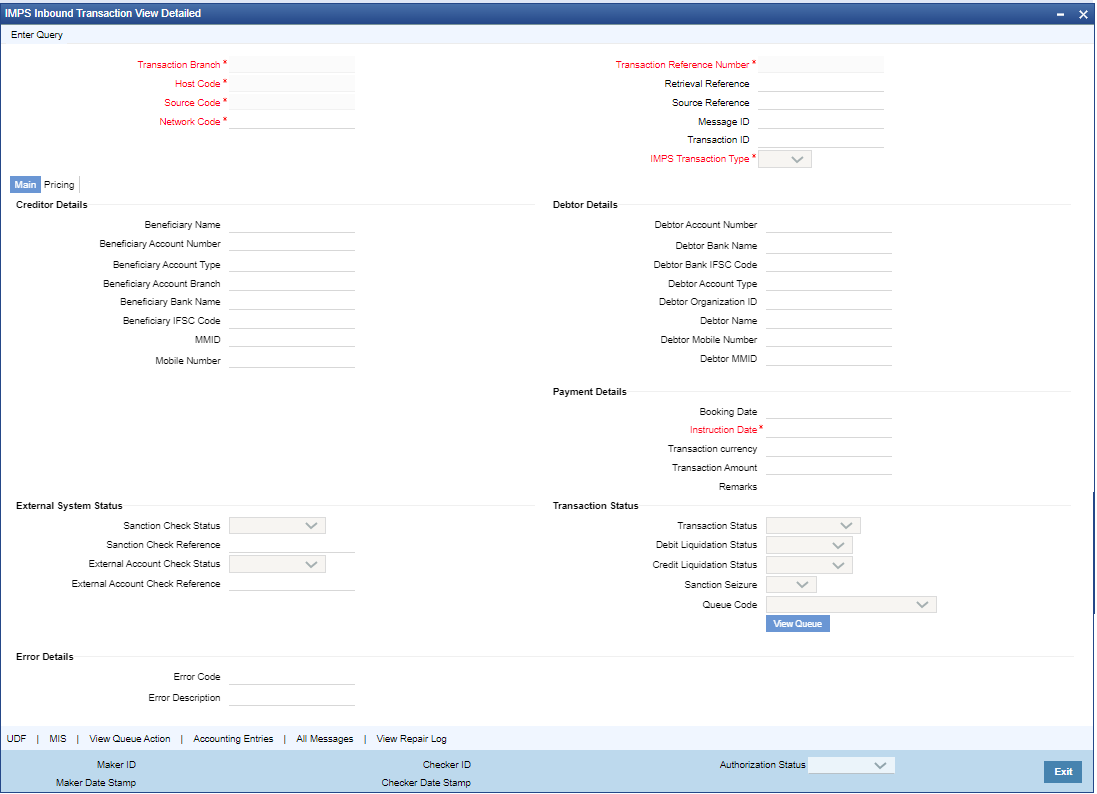The height and width of the screenshot is (794, 1097).
Task: Click the Transaction currency field
Action: tap(829, 448)
